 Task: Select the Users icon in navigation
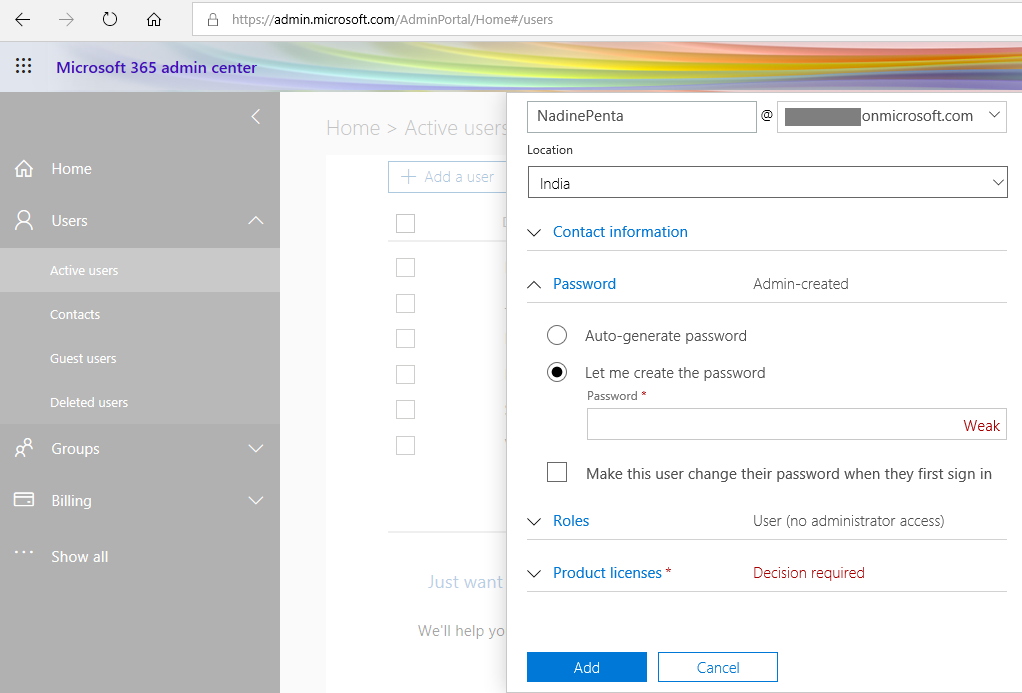tap(22, 220)
